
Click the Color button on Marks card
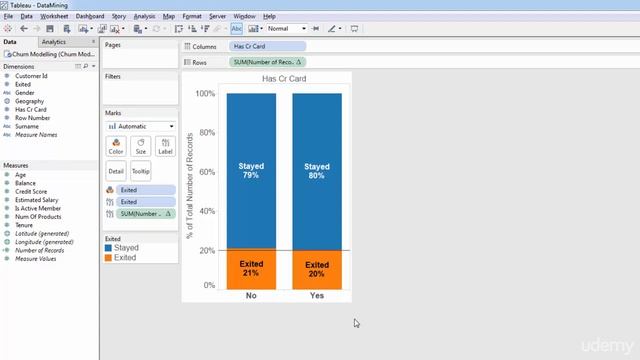pos(116,147)
